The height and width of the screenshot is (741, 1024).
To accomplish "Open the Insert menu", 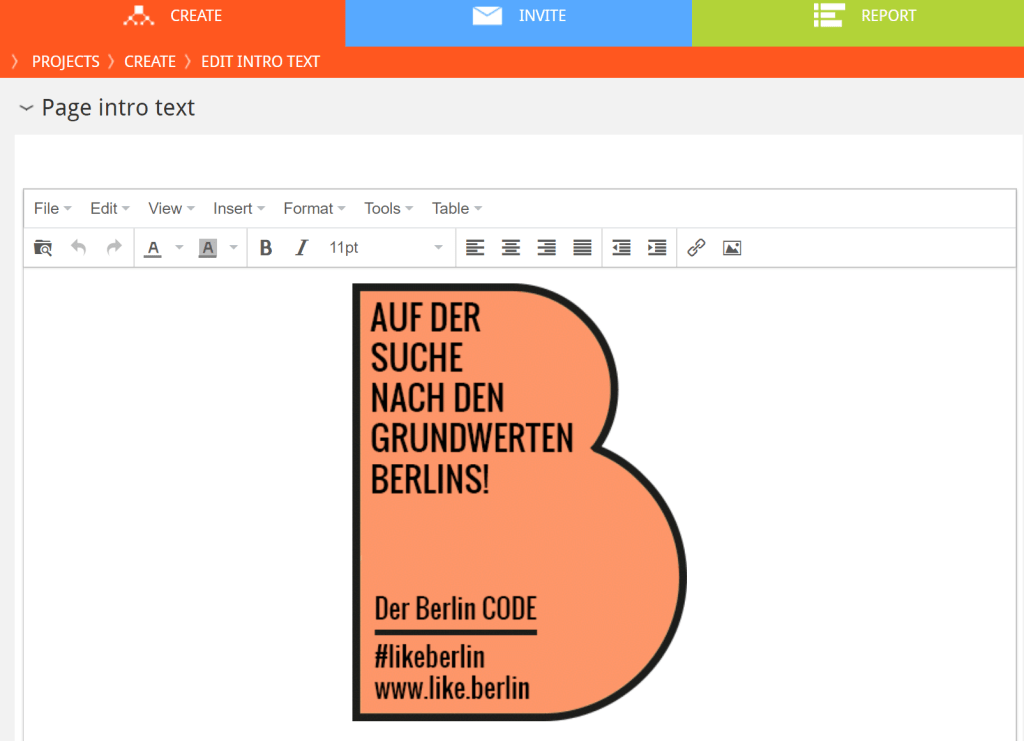I will coord(238,208).
